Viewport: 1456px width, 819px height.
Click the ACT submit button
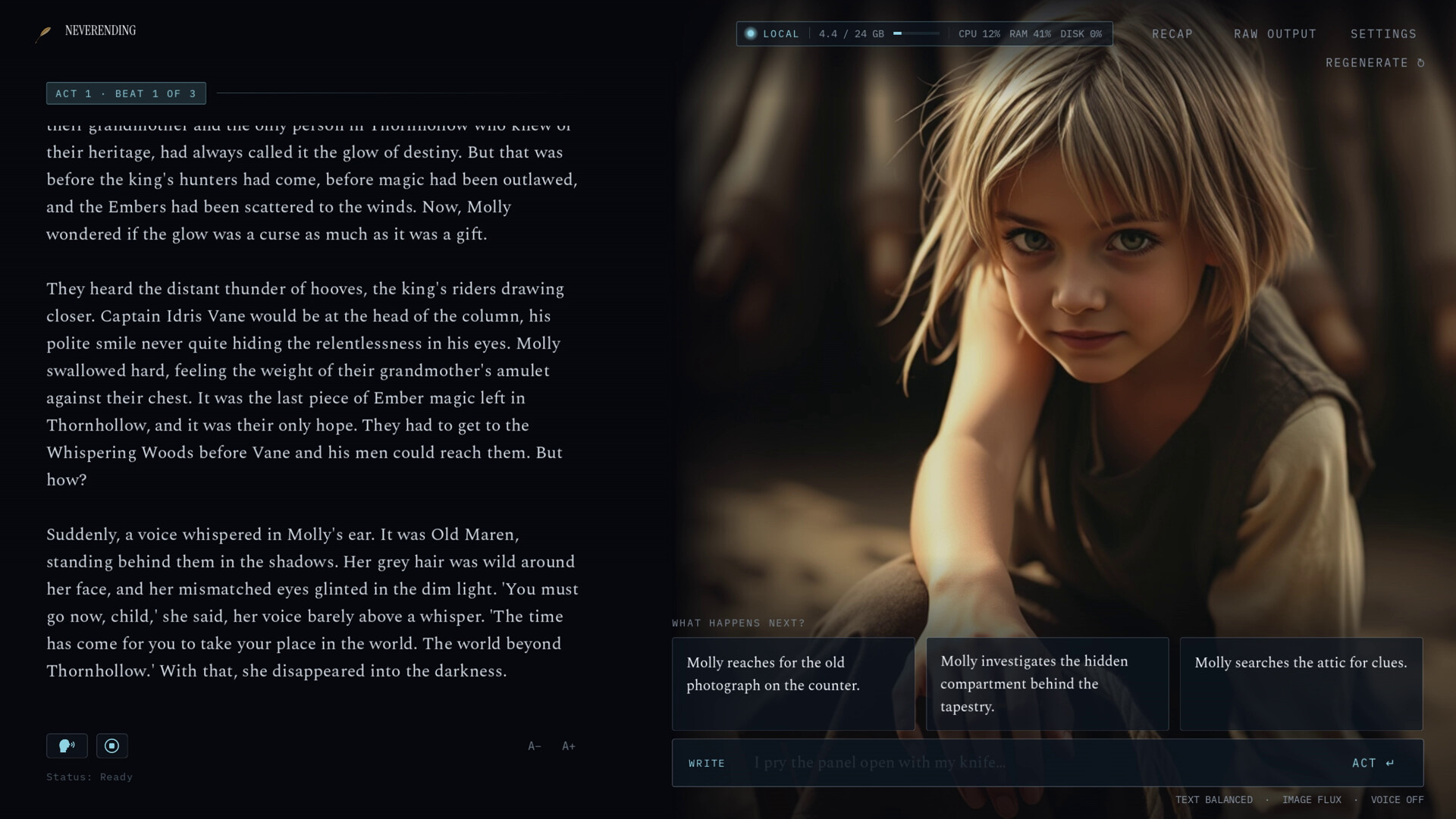1373,763
